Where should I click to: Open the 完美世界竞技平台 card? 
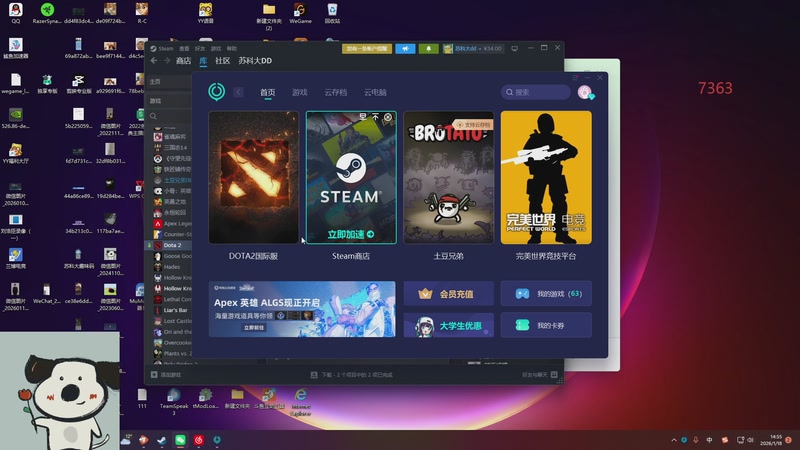[546, 178]
